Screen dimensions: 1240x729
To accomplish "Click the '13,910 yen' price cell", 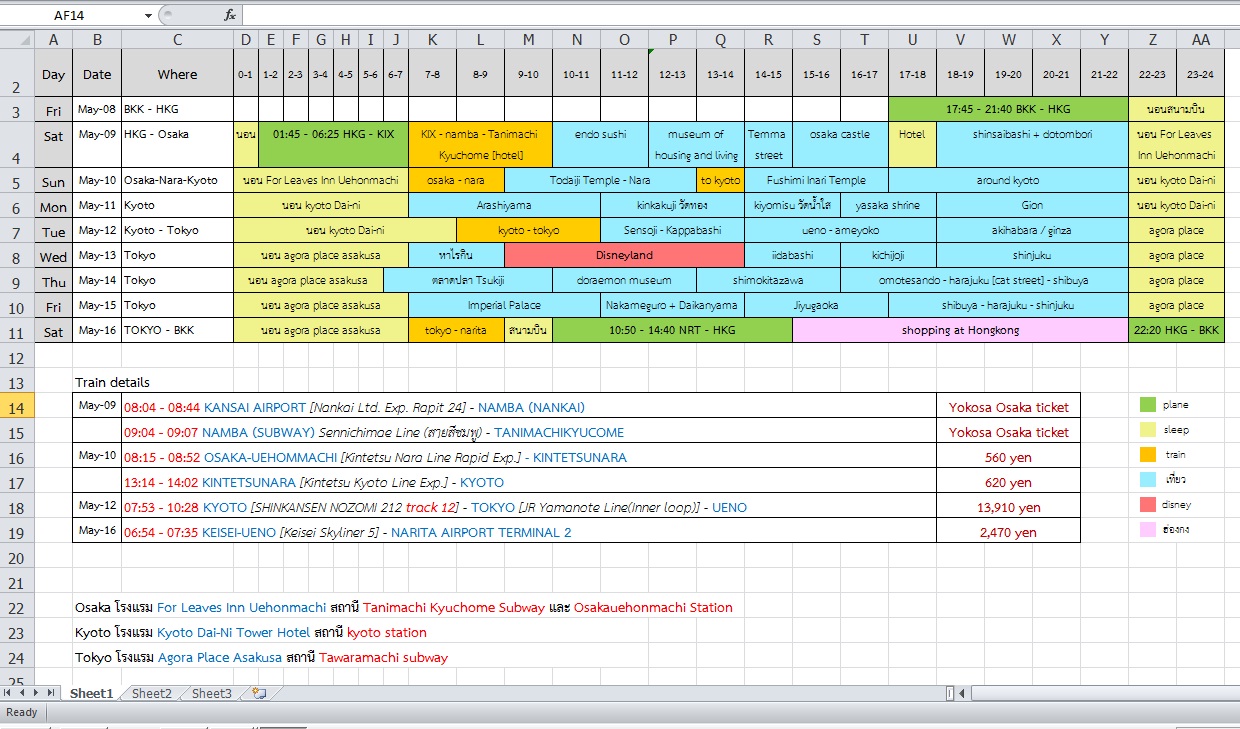I will tap(1009, 507).
